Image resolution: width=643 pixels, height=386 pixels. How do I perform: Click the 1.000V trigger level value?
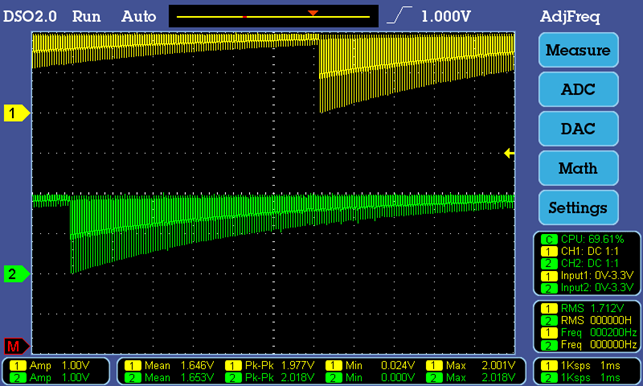pos(446,16)
